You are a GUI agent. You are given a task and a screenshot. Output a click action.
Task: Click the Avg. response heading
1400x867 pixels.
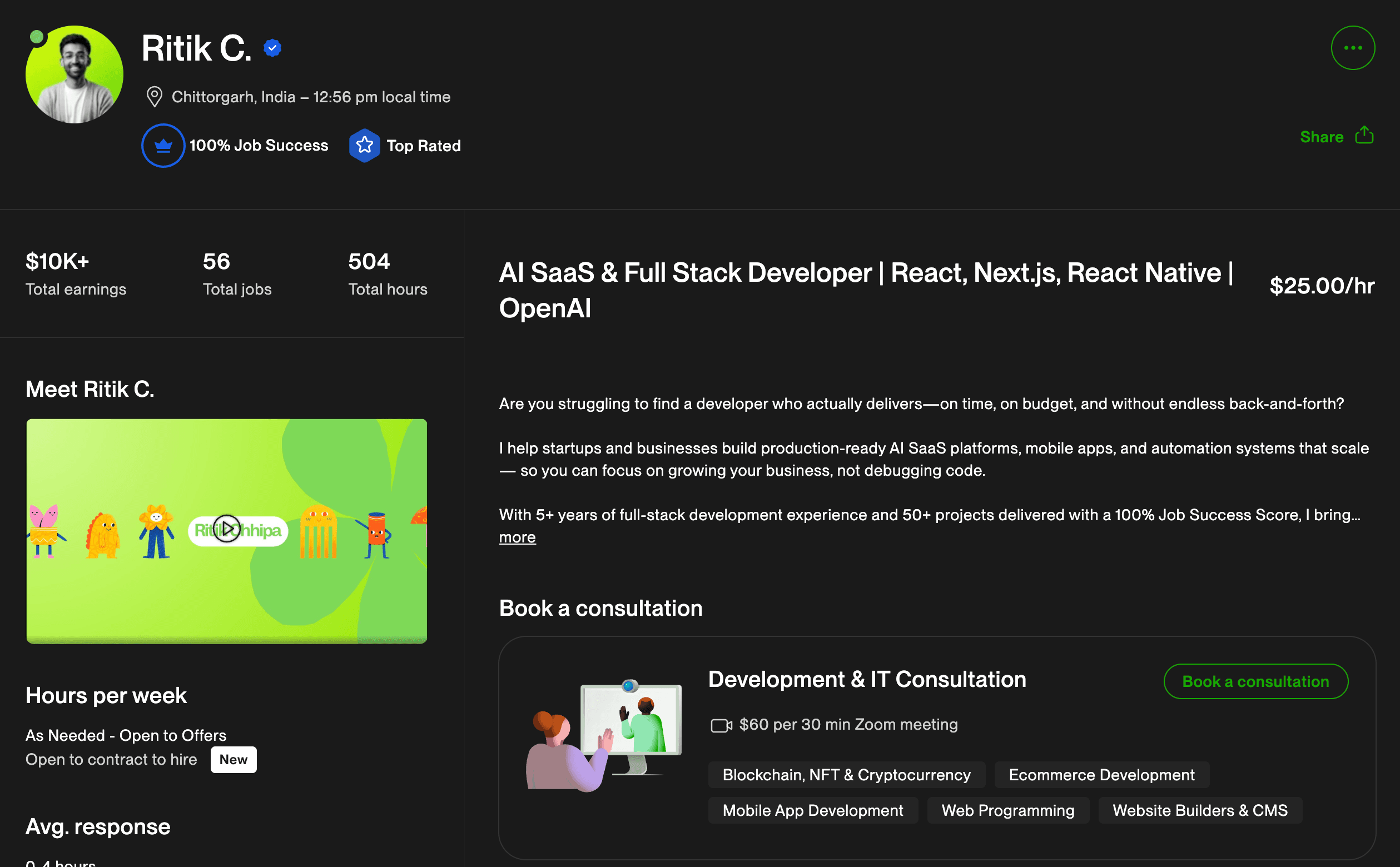point(98,826)
